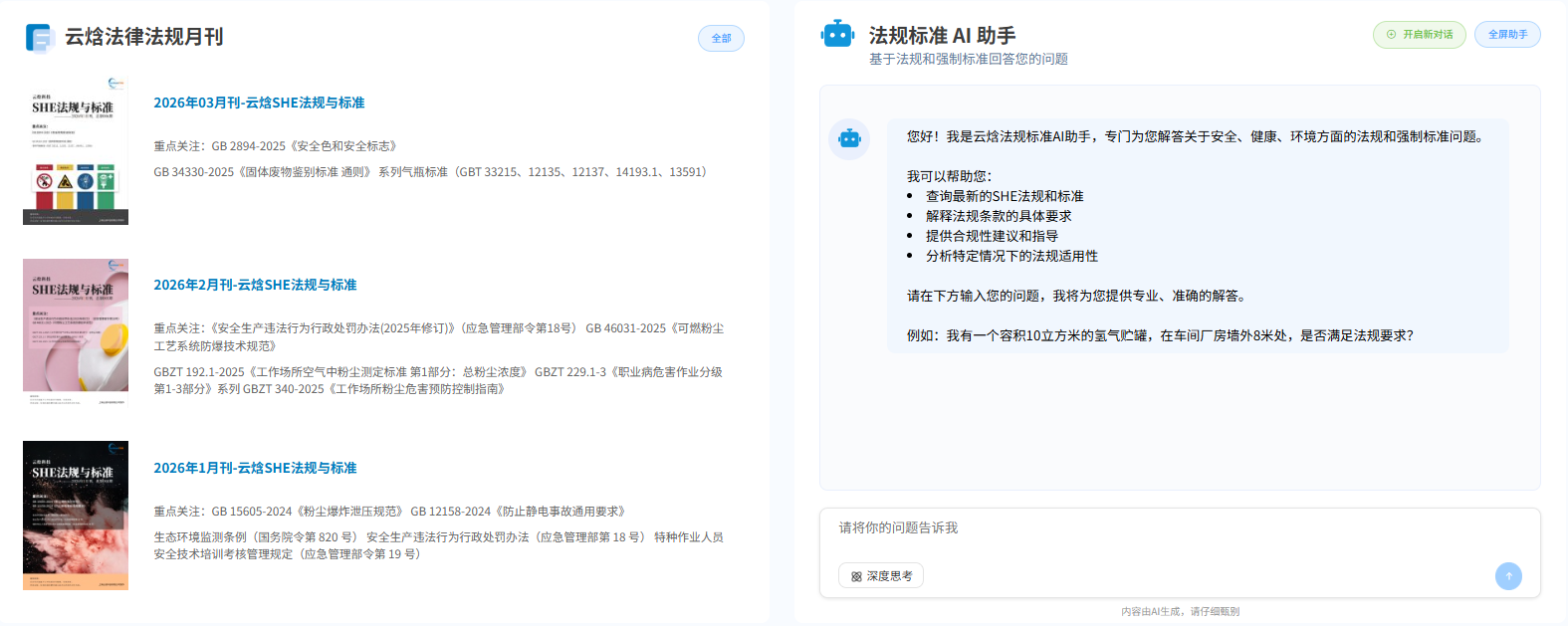Click the GBZT 192.1-2025 粉尘测定标准 line
The height and width of the screenshot is (626, 1568).
pos(438,380)
